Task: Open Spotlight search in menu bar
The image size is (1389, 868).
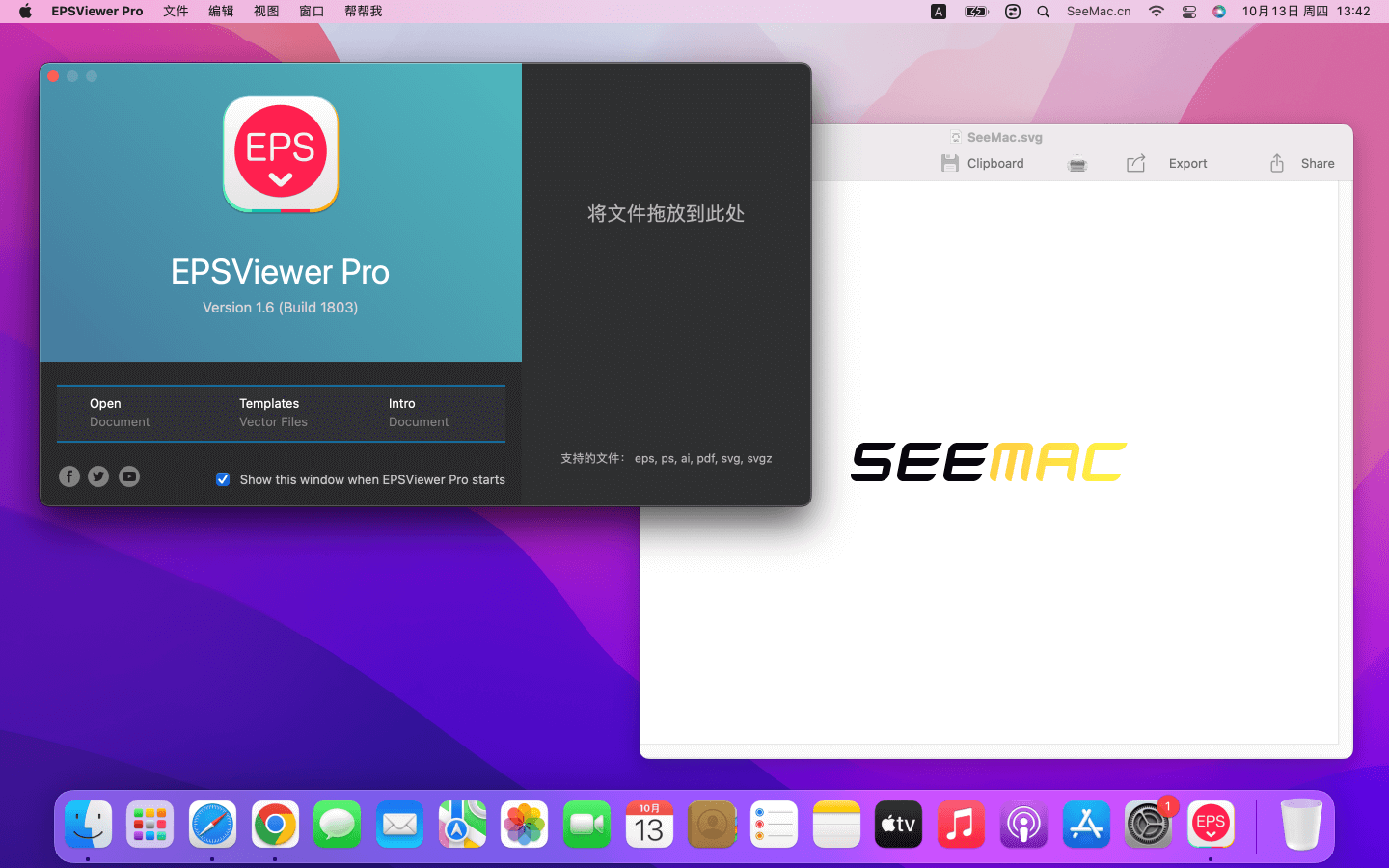Action: pos(1044,12)
